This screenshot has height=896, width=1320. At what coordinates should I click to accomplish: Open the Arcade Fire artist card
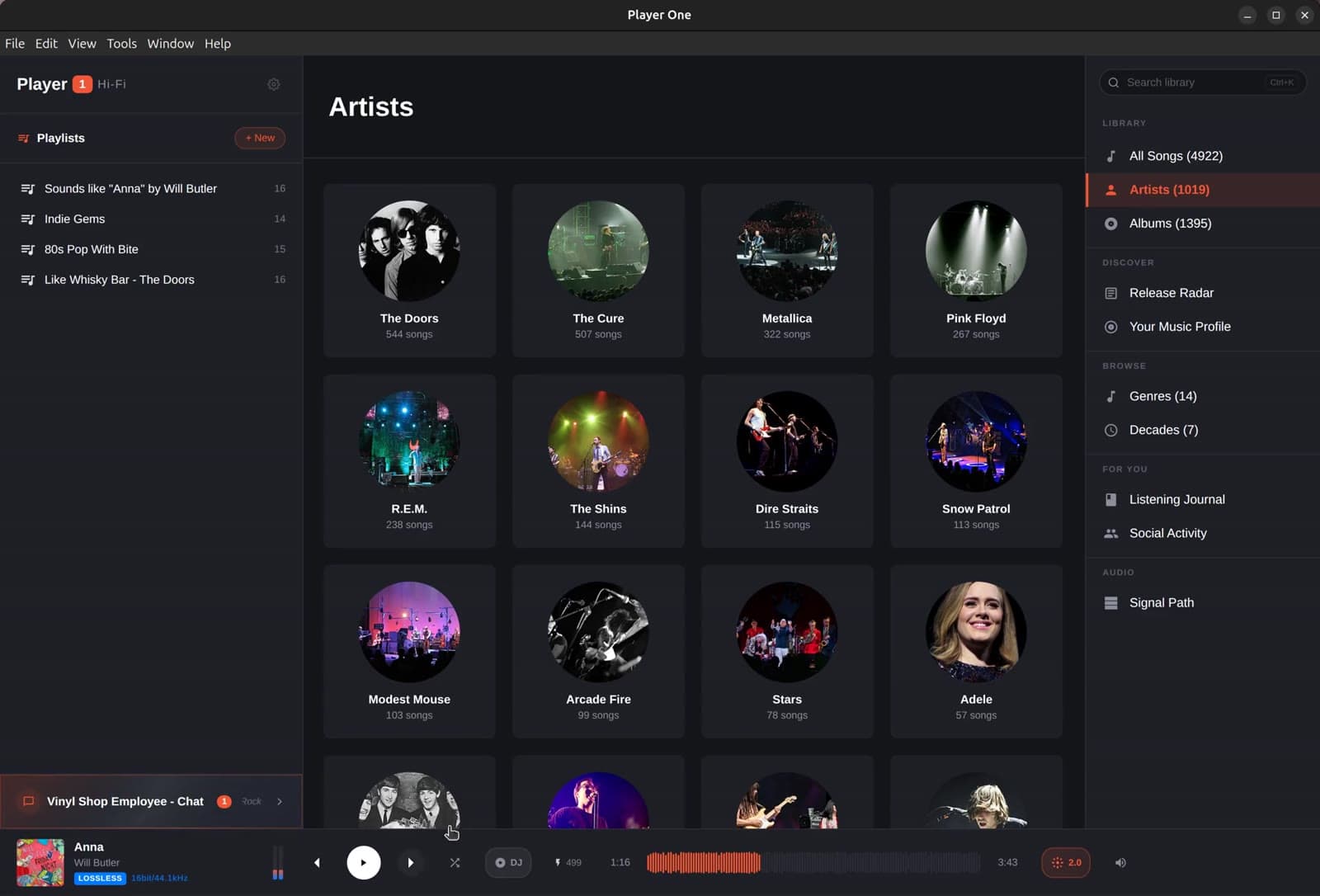click(x=598, y=652)
